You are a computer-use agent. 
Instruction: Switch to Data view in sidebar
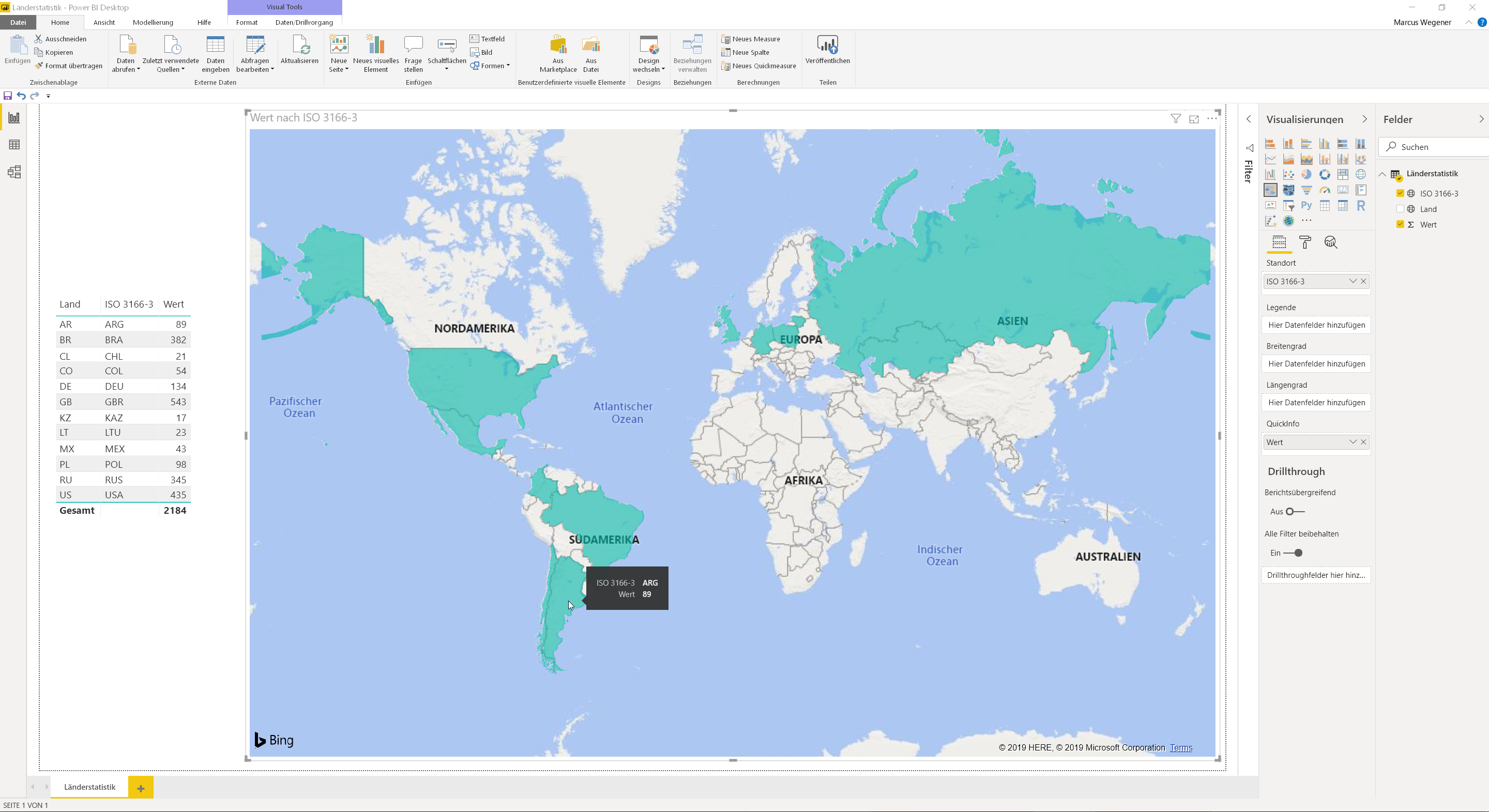click(x=14, y=145)
